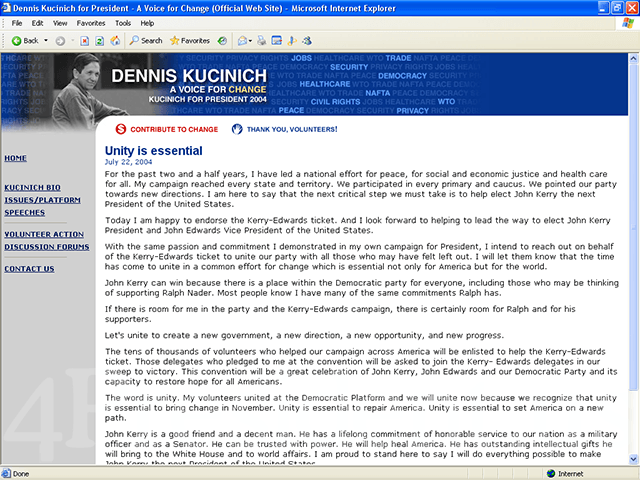Open the Favorites menu
The width and height of the screenshot is (640, 480).
(x=91, y=23)
